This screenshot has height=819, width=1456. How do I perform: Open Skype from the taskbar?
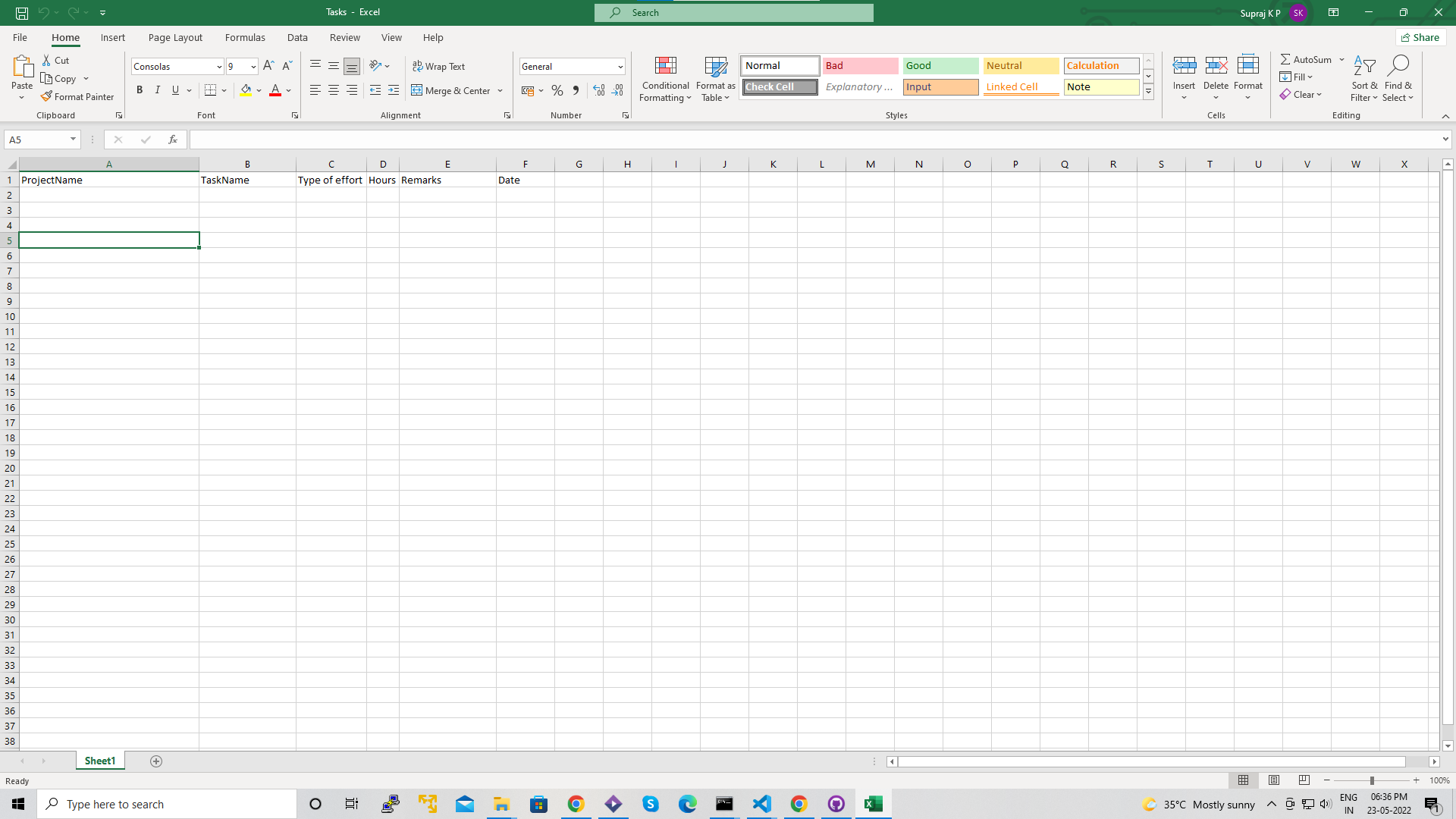coord(651,804)
